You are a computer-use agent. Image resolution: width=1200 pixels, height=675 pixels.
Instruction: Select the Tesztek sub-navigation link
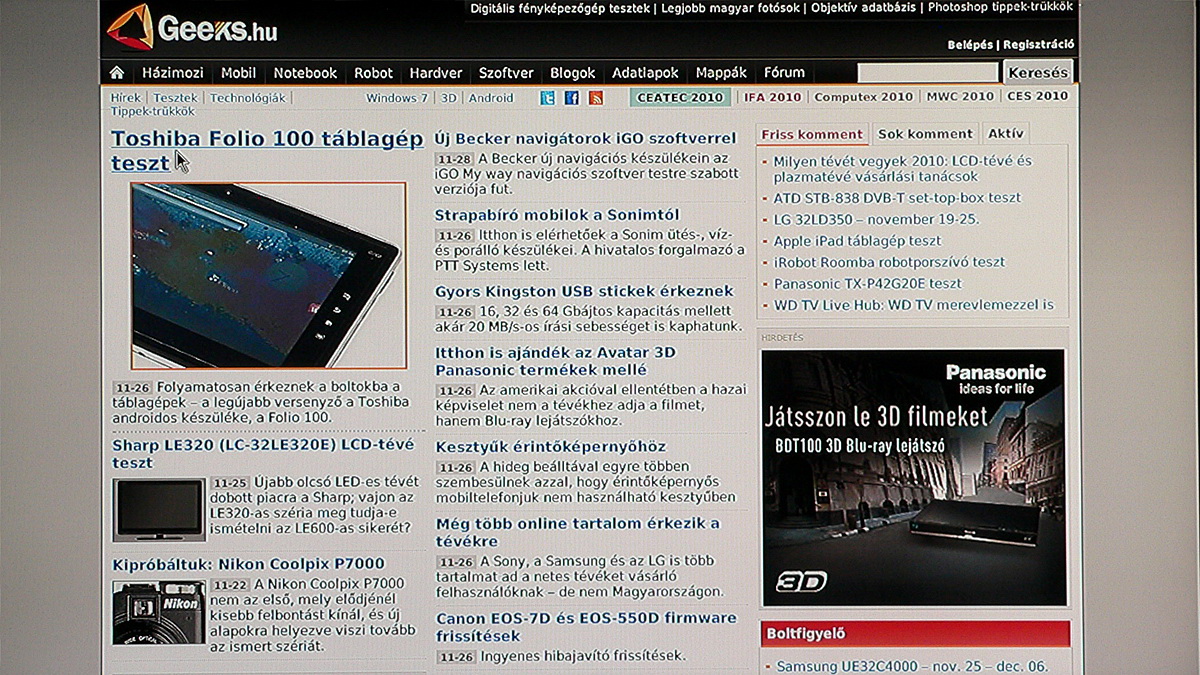(x=175, y=98)
